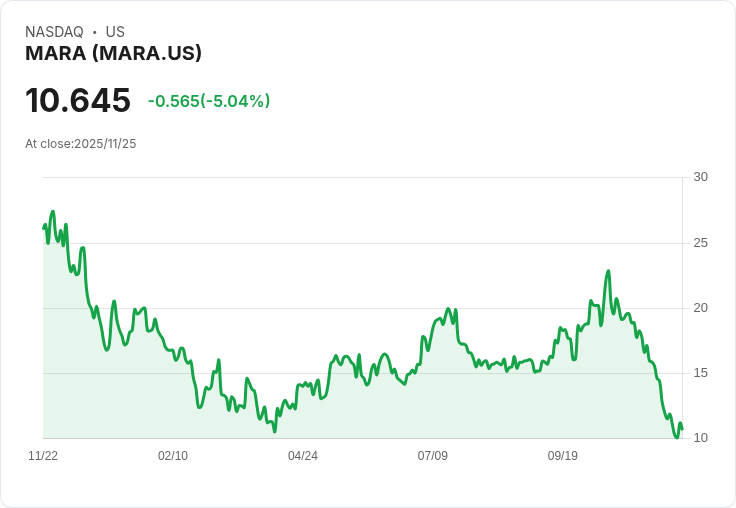
Task: Click the 02/10 date label
Action: click(x=173, y=455)
